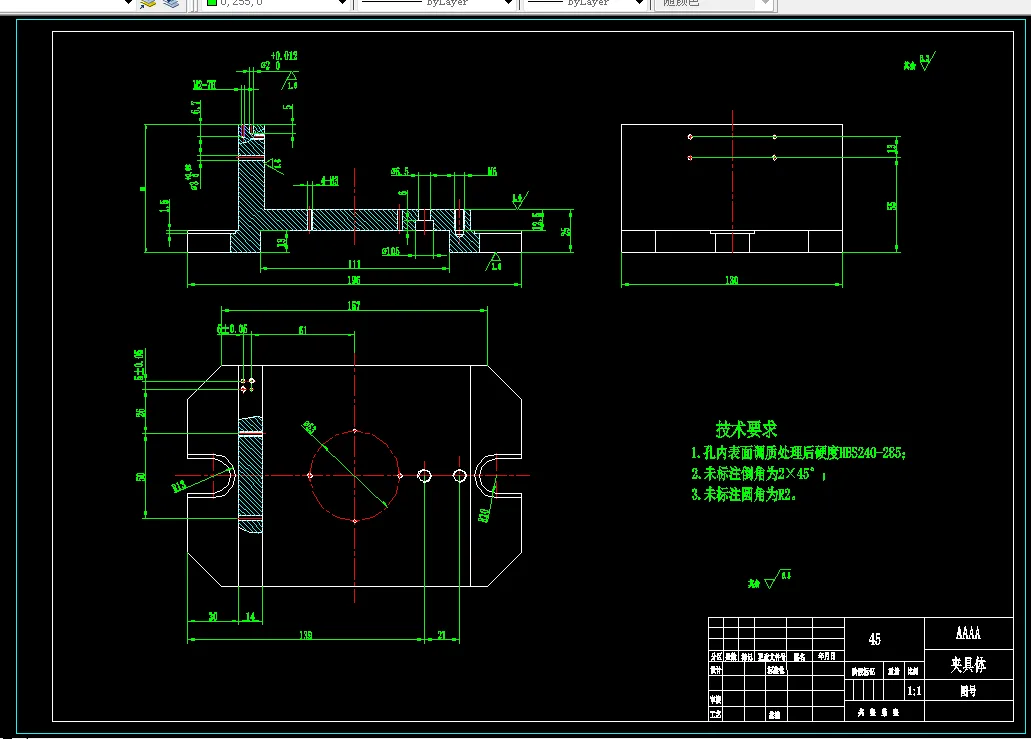The image size is (1031, 739).
Task: Select the M6 thread annotation
Action: [492, 172]
